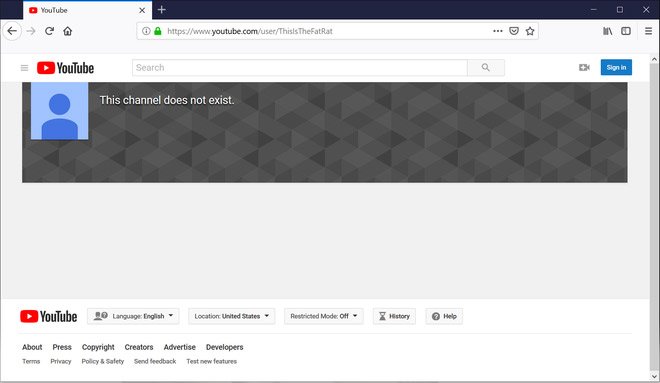Open Policy & Safety link
Viewport: 660px width, 383px height.
103,361
